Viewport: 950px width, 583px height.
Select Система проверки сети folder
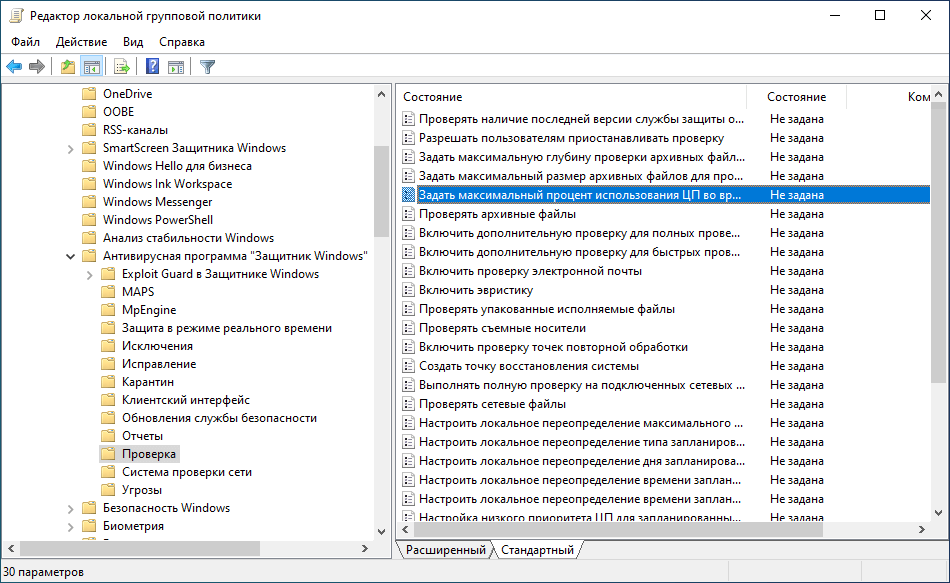click(x=187, y=471)
